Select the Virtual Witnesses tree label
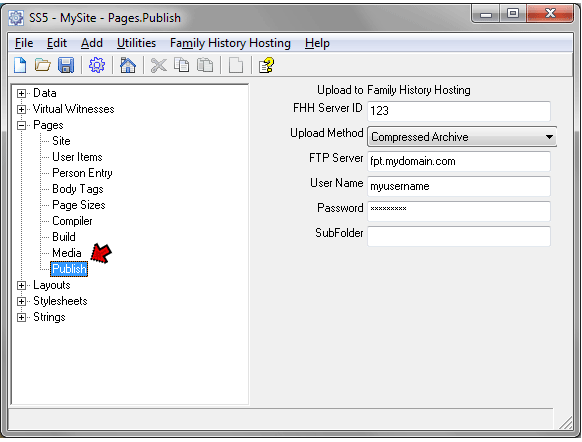The image size is (582, 442). click(x=73, y=109)
